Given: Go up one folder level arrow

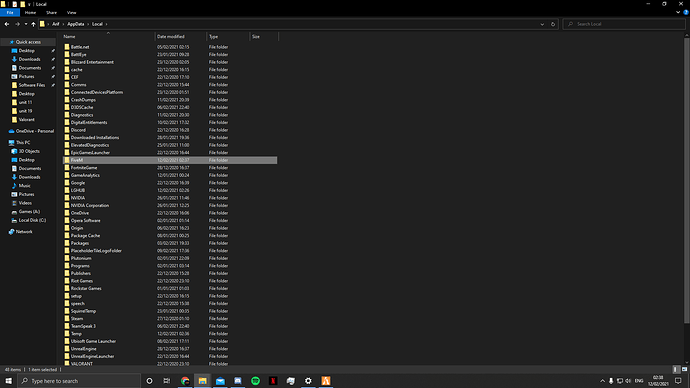Looking at the screenshot, I should [33, 24].
